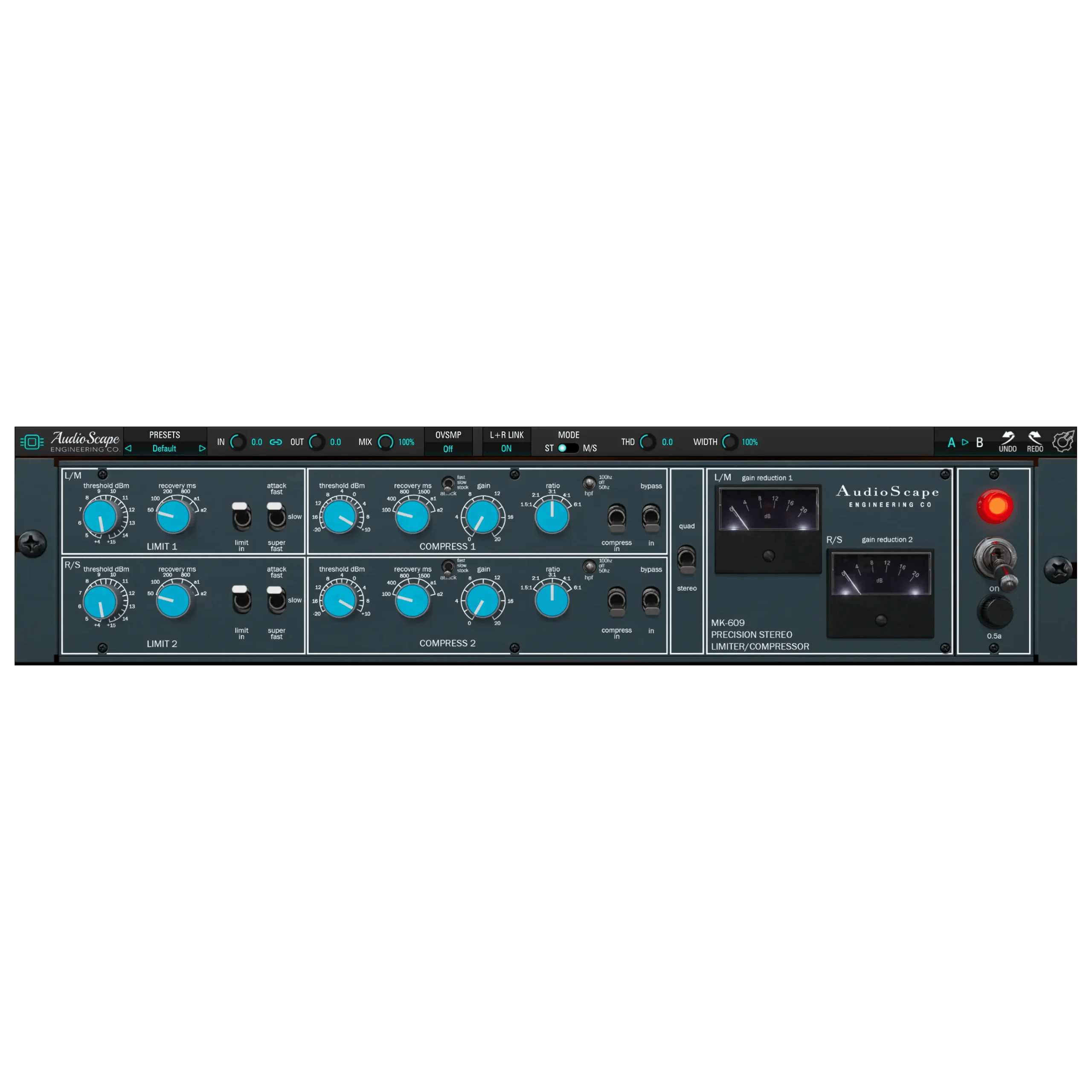
Task: Click the COMPRESS 2 gain knob
Action: point(483,601)
